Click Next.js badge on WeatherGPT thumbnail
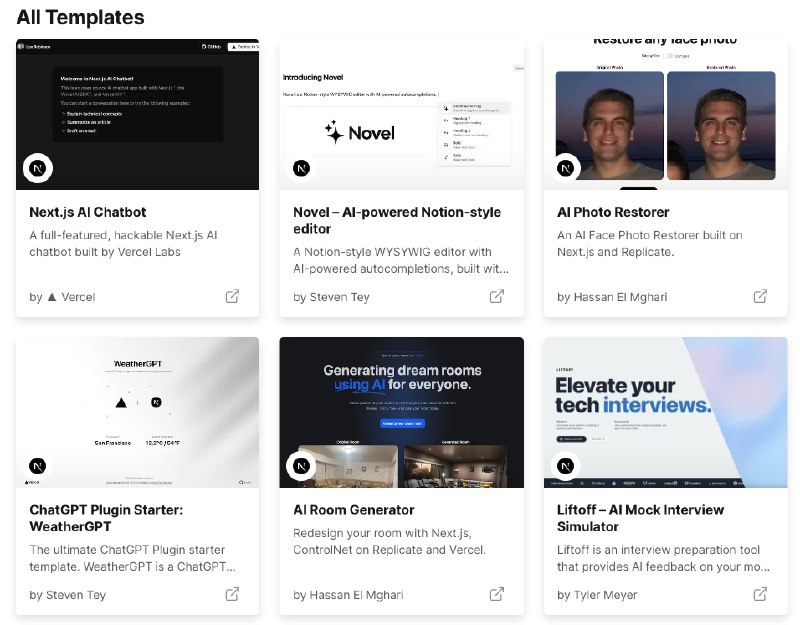The width and height of the screenshot is (800, 625). [x=38, y=465]
